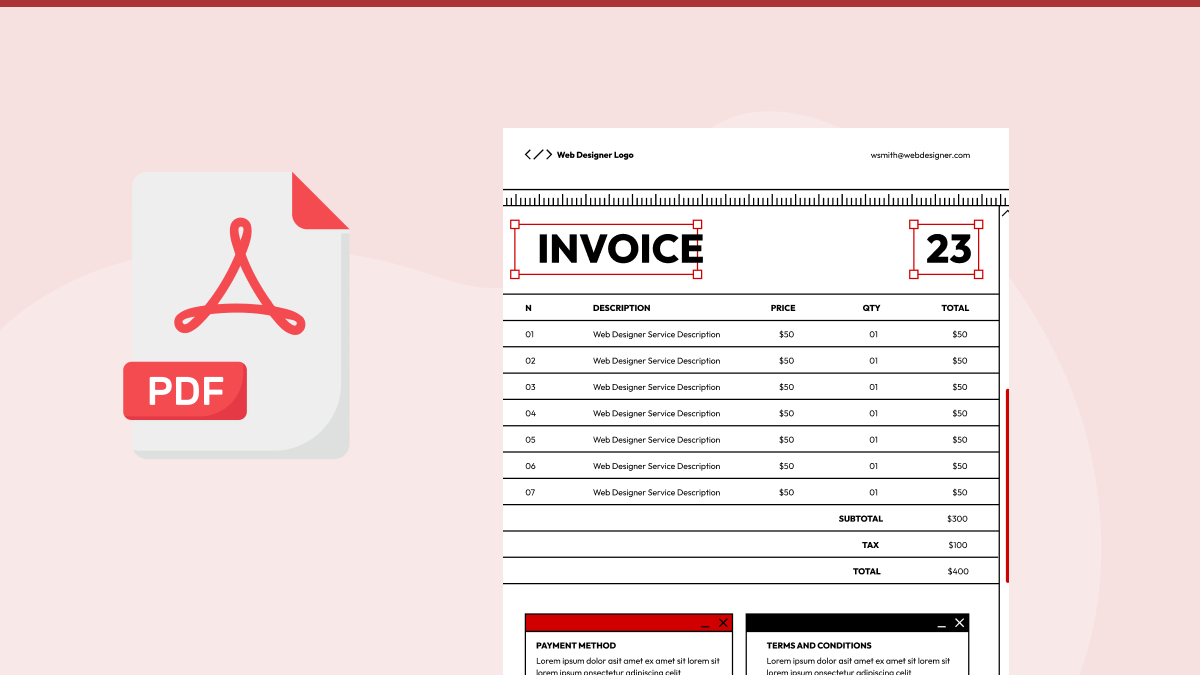Click row number 02
Screen dimensions: 1200x675
click(530, 361)
